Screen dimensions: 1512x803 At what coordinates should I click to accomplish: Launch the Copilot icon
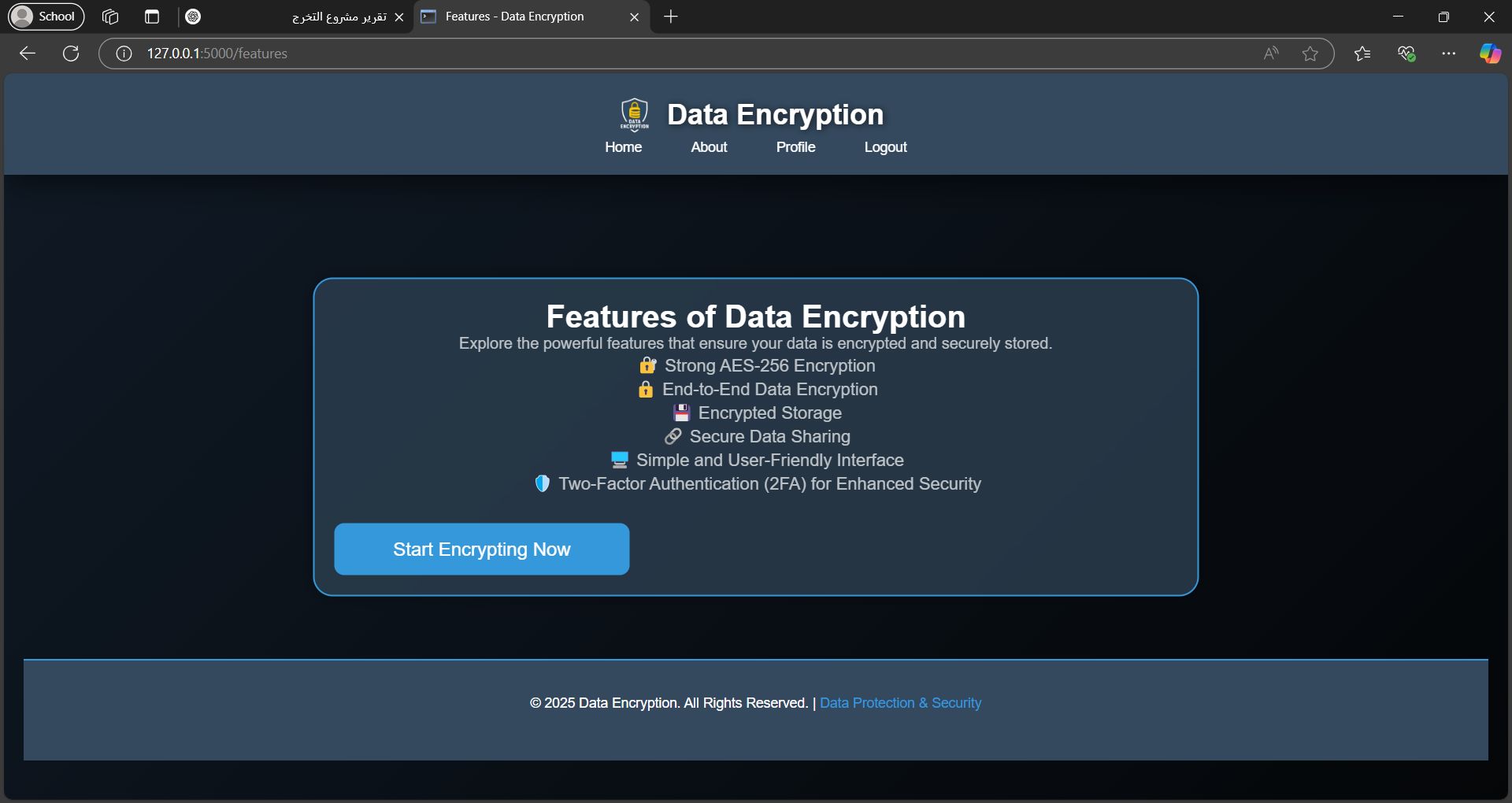pos(1490,54)
